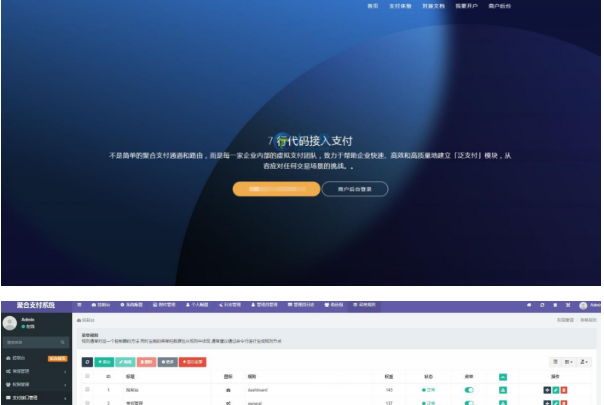The image size is (604, 405).
Task: Open the 控制台 tab in purple header
Action: coord(101,305)
